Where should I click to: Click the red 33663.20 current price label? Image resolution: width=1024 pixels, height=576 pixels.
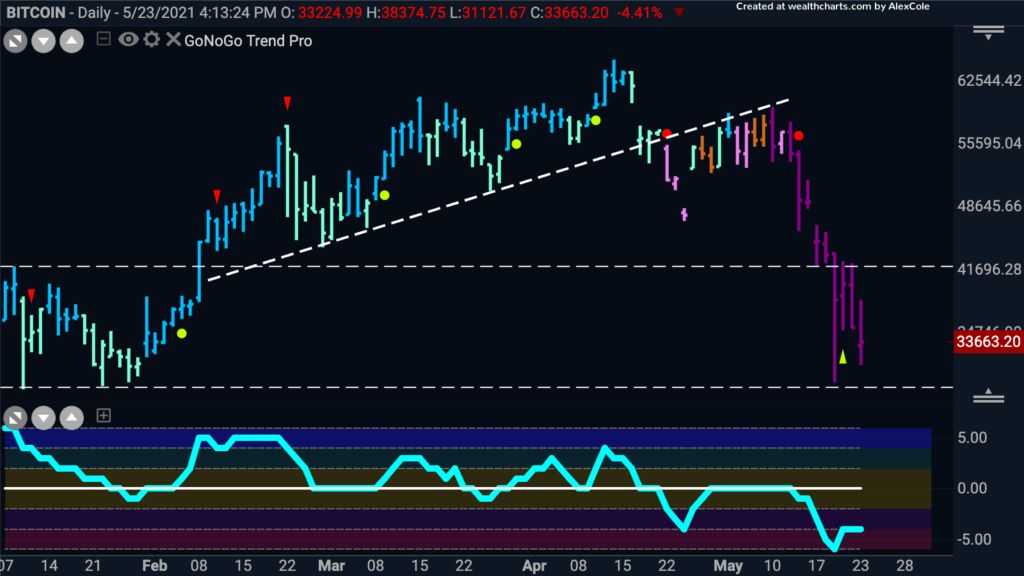(x=988, y=342)
